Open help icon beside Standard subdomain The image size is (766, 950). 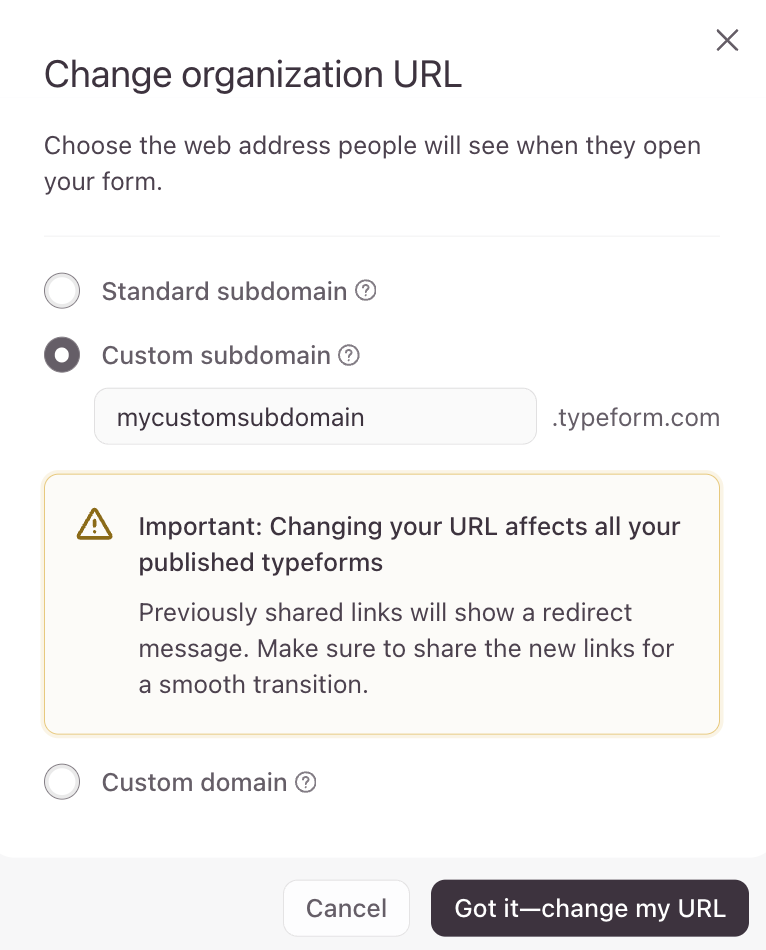[367, 291]
